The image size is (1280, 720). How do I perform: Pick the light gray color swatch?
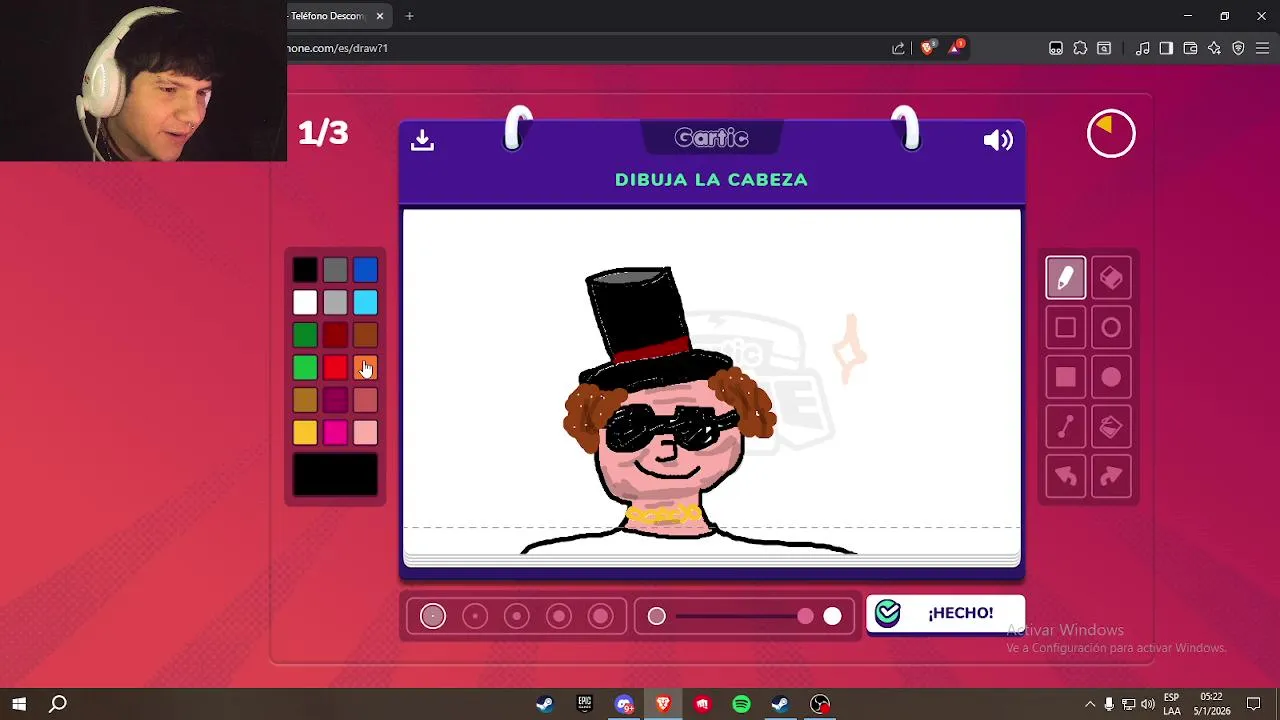(x=335, y=302)
